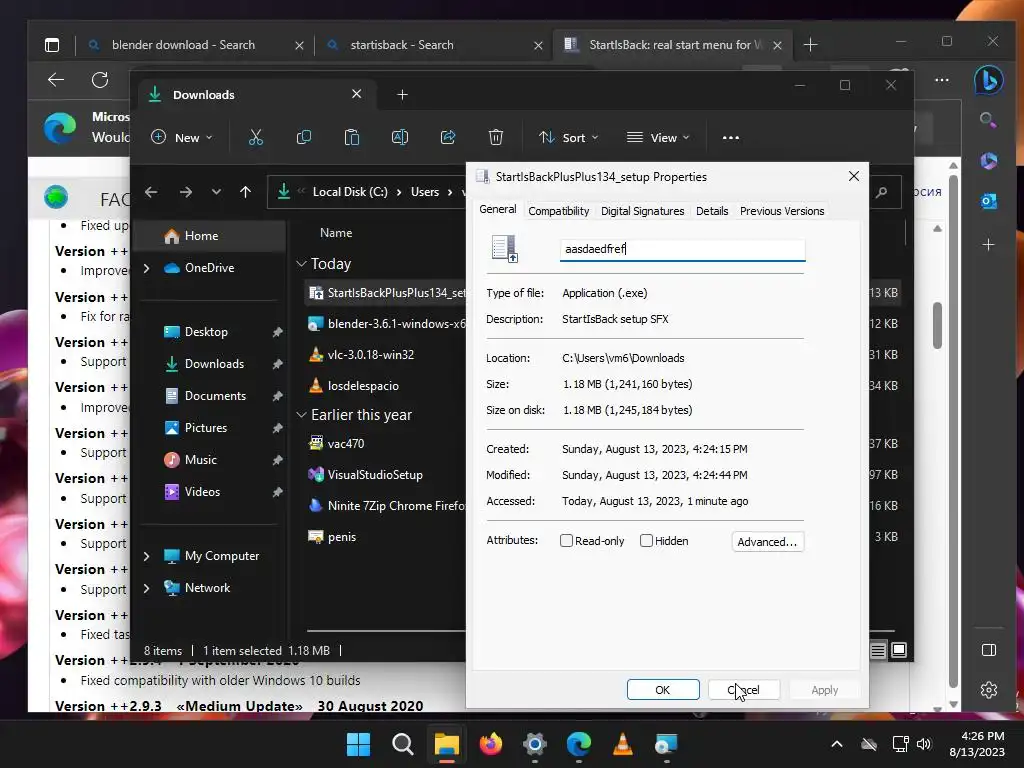The height and width of the screenshot is (768, 1024).
Task: Switch to the Previous Versions tab
Action: click(x=782, y=211)
